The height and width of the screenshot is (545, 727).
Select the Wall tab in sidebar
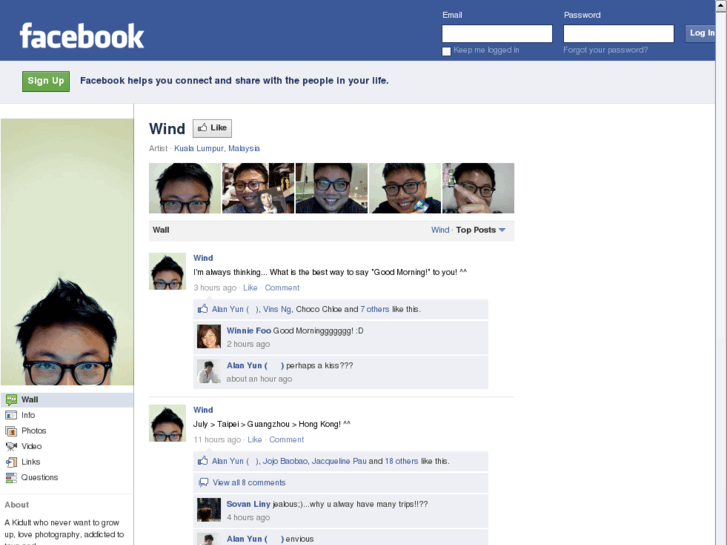(67, 399)
